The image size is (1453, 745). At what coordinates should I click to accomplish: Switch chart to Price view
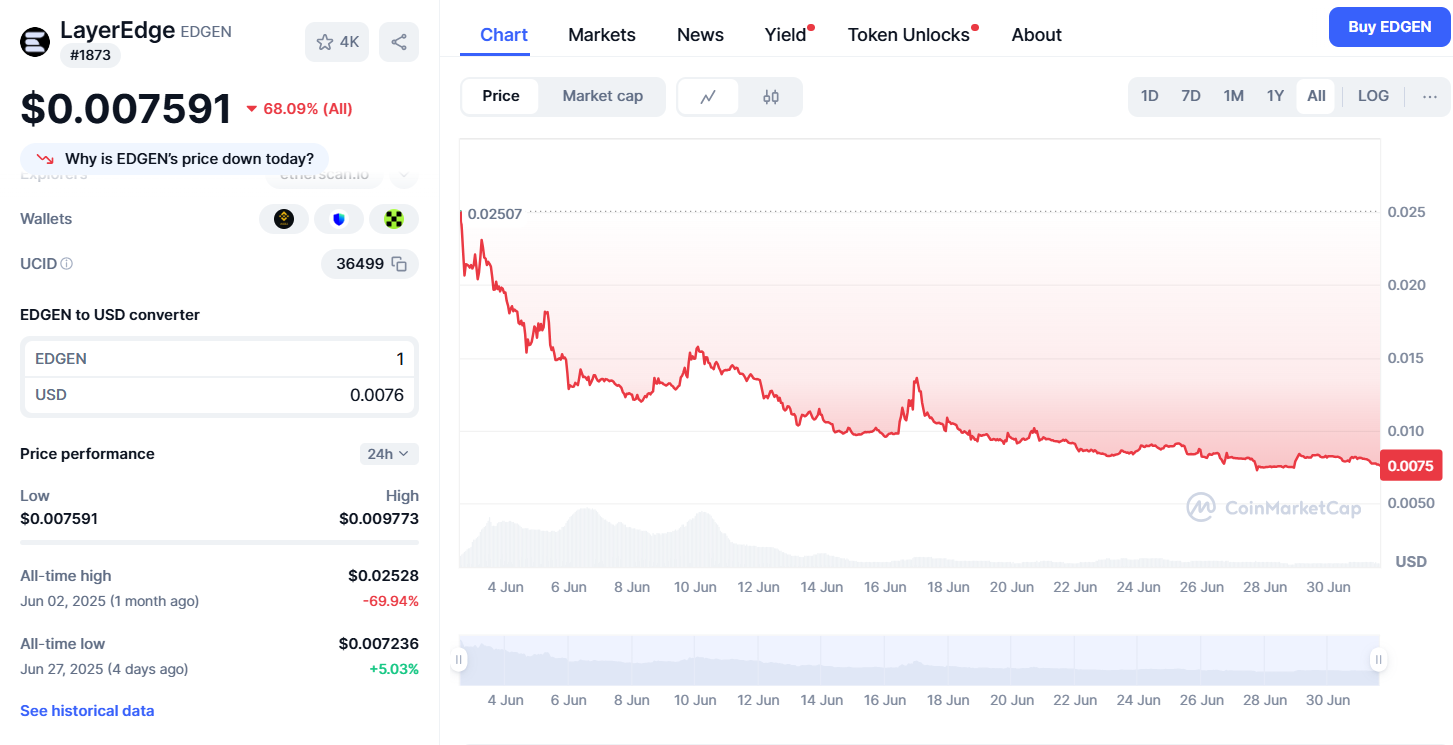[x=501, y=96]
